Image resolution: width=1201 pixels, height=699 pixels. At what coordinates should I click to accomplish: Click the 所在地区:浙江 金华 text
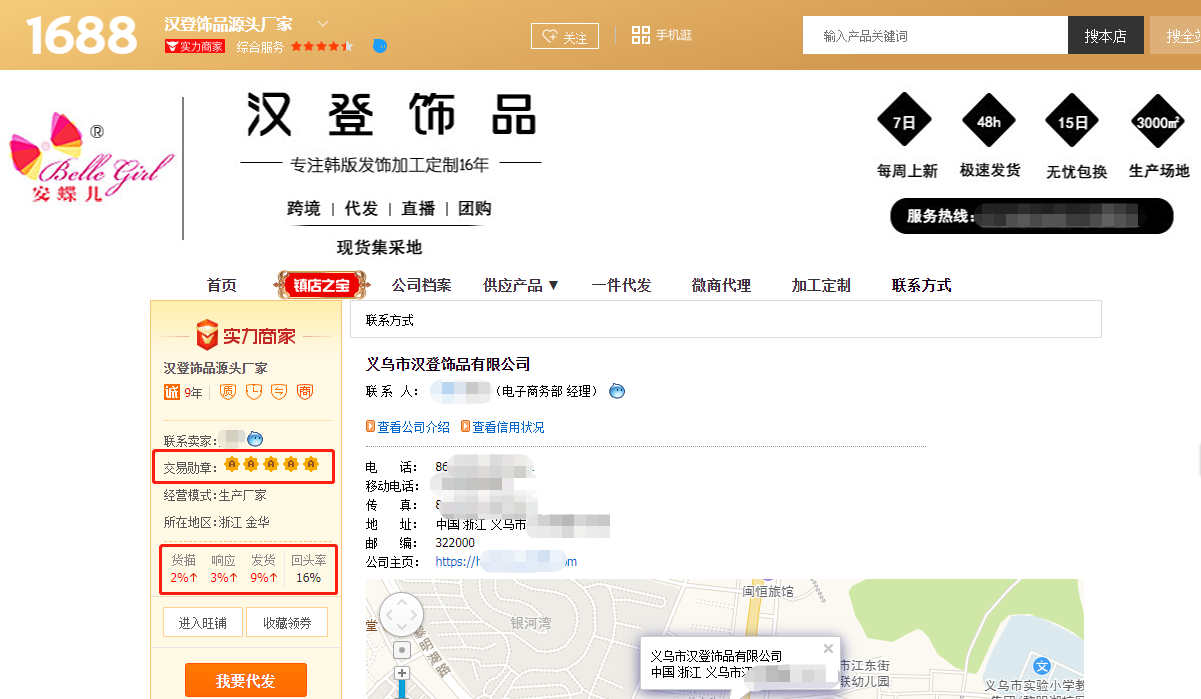[x=217, y=522]
